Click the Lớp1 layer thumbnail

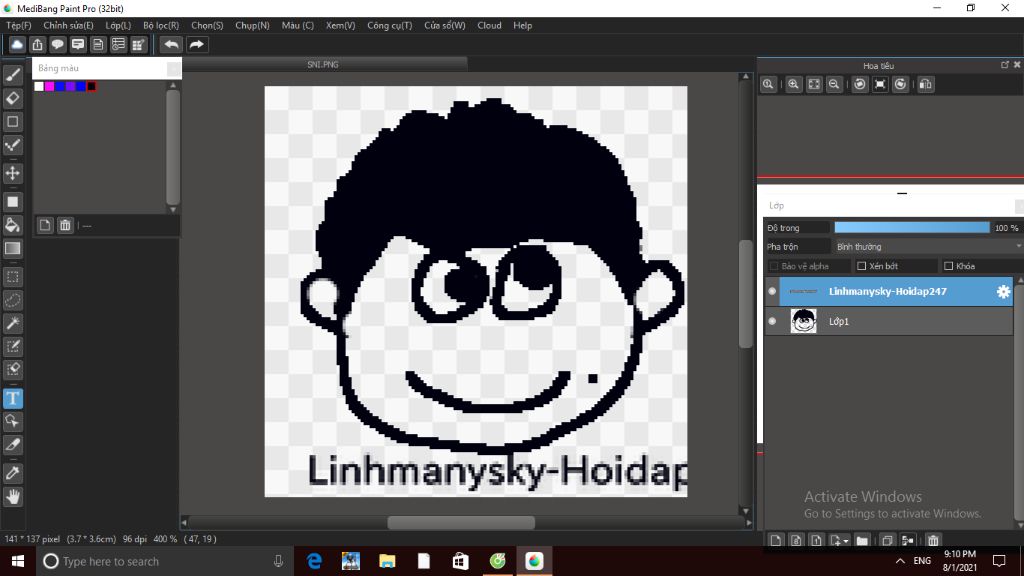pyautogui.click(x=803, y=321)
